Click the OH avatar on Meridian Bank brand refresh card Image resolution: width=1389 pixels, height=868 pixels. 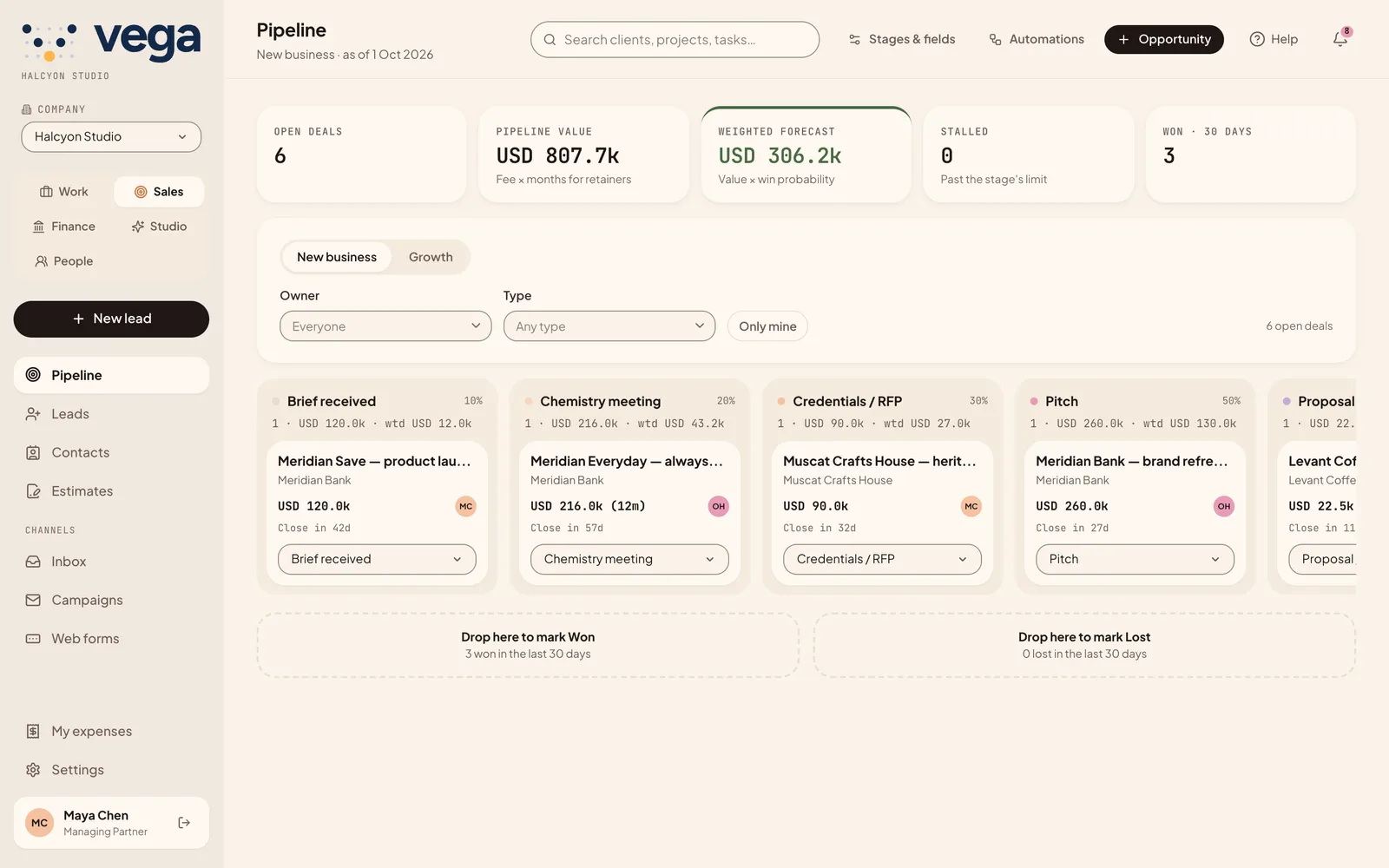click(x=1223, y=506)
